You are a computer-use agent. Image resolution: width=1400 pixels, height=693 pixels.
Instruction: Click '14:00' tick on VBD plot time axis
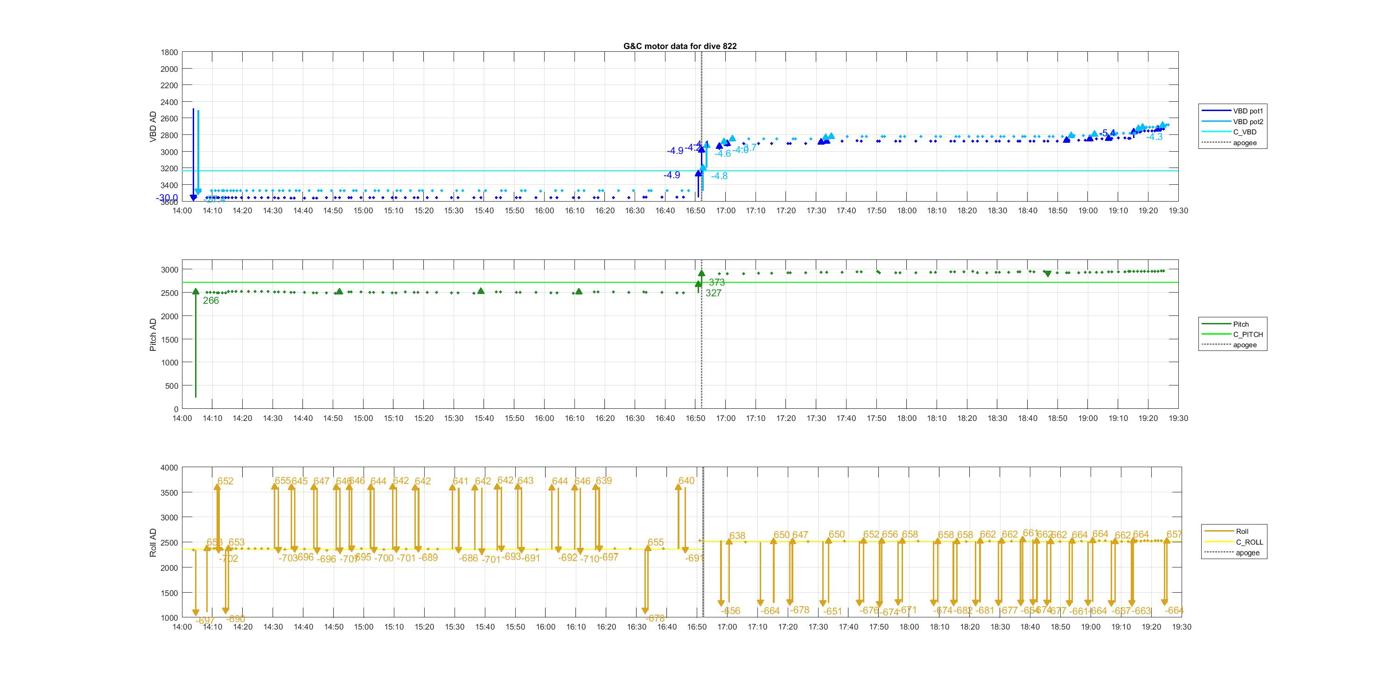[x=182, y=210]
